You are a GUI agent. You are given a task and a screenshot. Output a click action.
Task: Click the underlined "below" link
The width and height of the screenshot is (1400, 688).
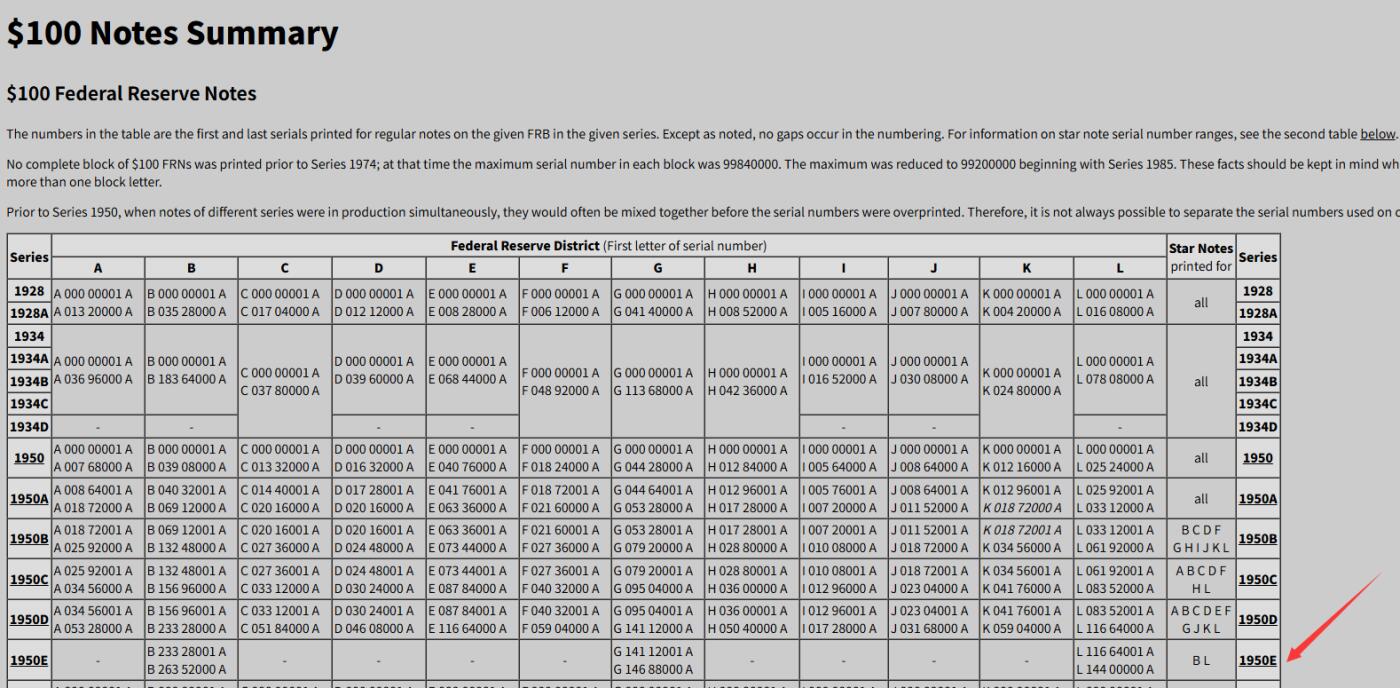1377,134
